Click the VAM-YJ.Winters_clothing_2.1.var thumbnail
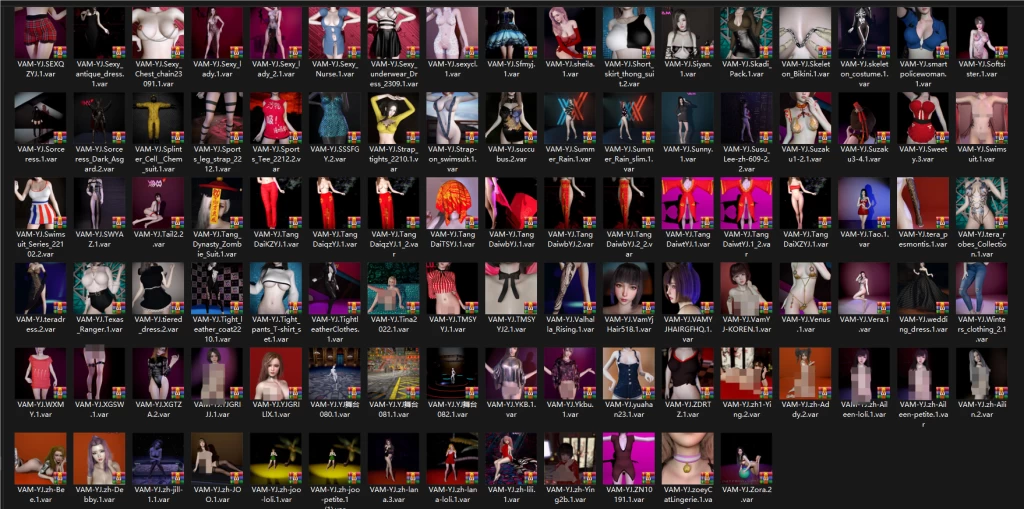Screen dimensions: 1024x509 pyautogui.click(x=982, y=288)
